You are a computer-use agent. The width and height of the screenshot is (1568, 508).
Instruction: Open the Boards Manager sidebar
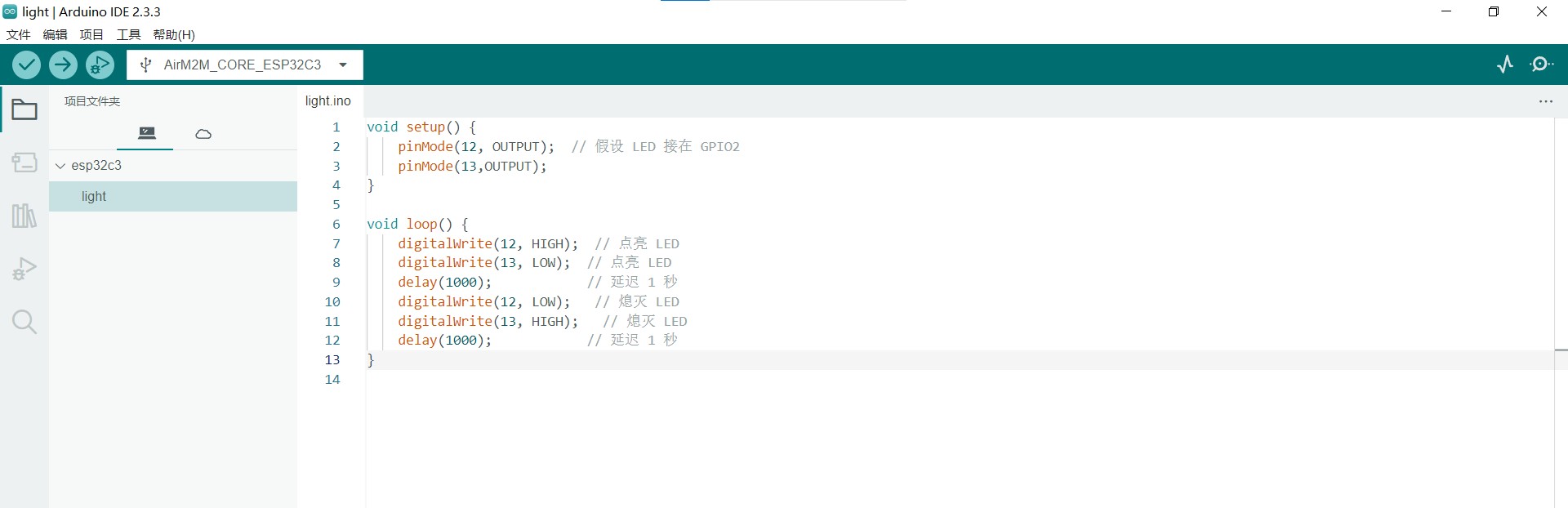point(24,163)
